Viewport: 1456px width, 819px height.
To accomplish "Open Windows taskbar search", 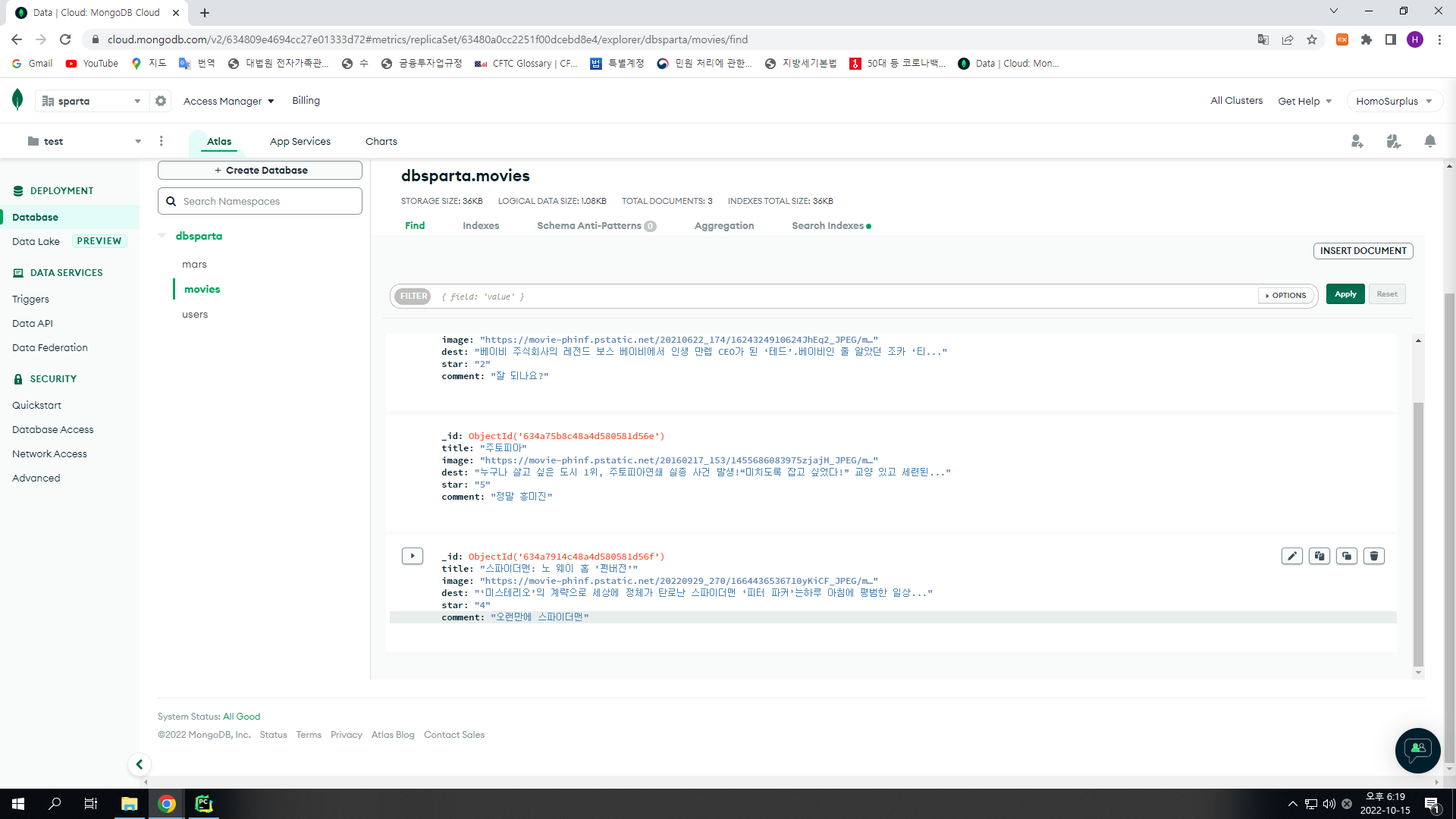I will click(55, 804).
